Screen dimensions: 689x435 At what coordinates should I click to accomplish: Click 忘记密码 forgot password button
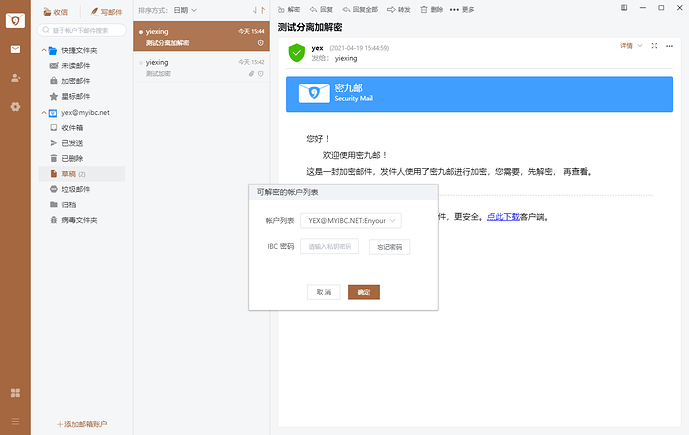coord(389,247)
